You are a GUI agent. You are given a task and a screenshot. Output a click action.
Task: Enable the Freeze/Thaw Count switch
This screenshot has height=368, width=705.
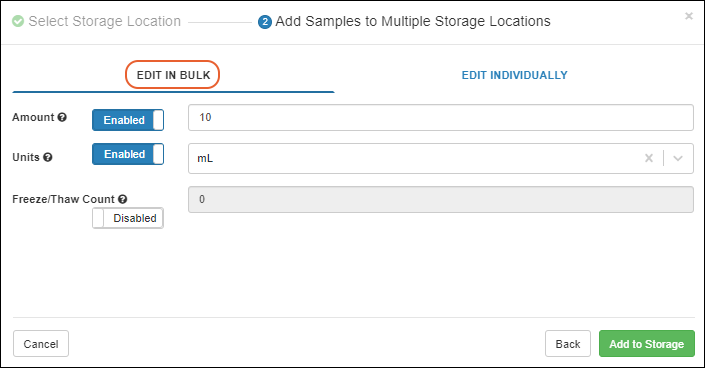tap(128, 218)
